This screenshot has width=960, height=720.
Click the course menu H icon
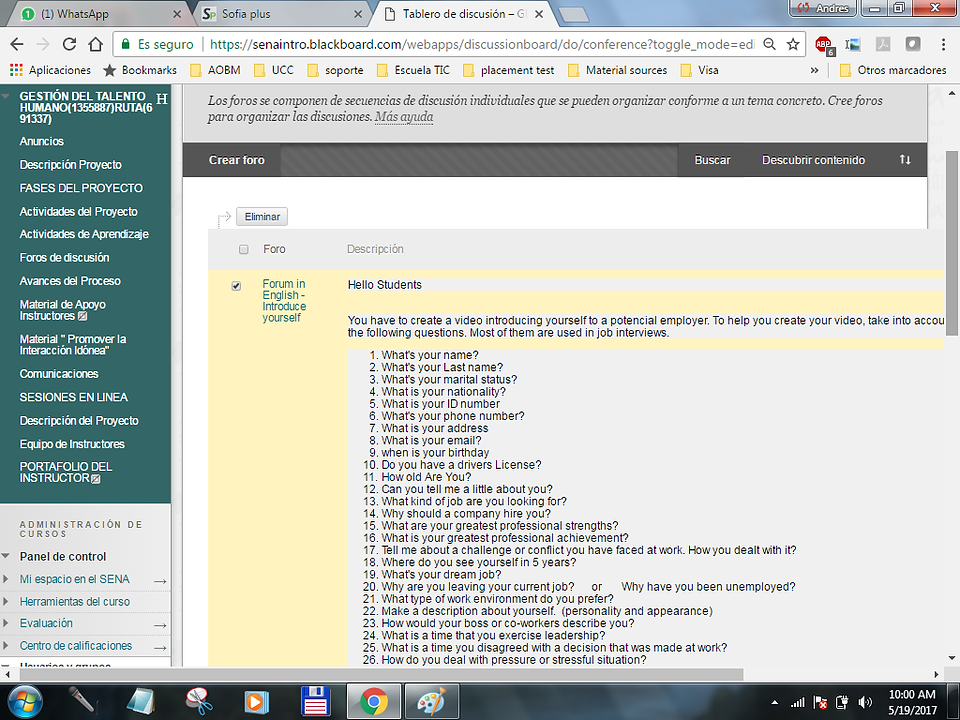[162, 99]
